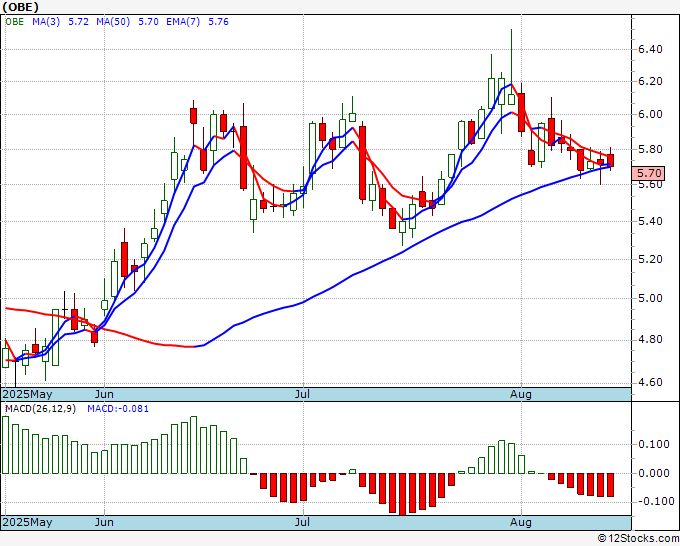Click the 0.000 MACD axis label
This screenshot has height=546, width=680.
pos(654,473)
